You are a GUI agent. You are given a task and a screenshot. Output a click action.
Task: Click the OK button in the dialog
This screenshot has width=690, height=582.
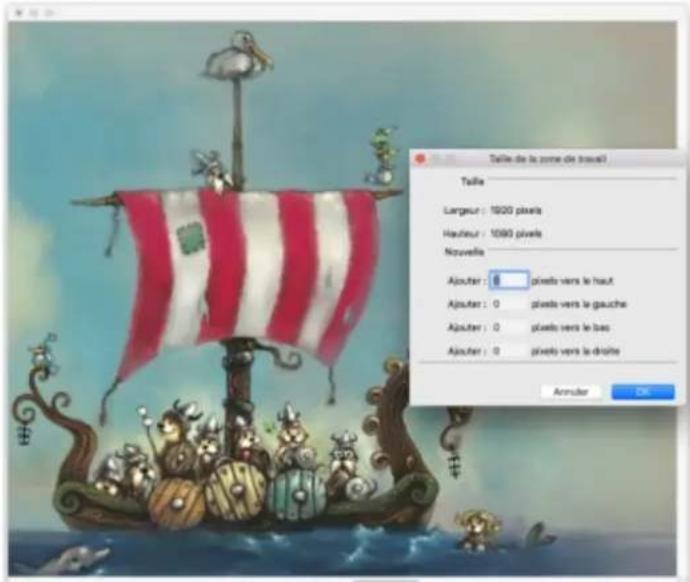[642, 392]
